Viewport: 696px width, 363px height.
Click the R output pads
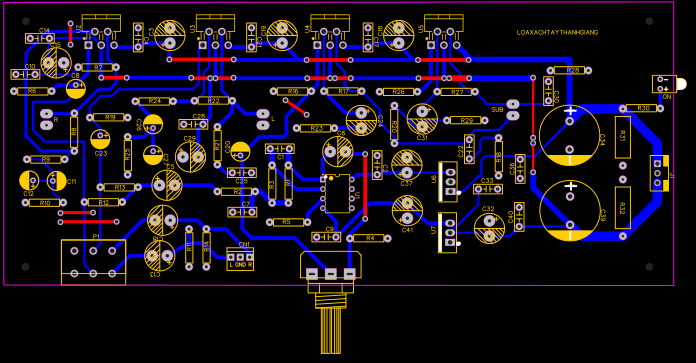[x=47, y=120]
